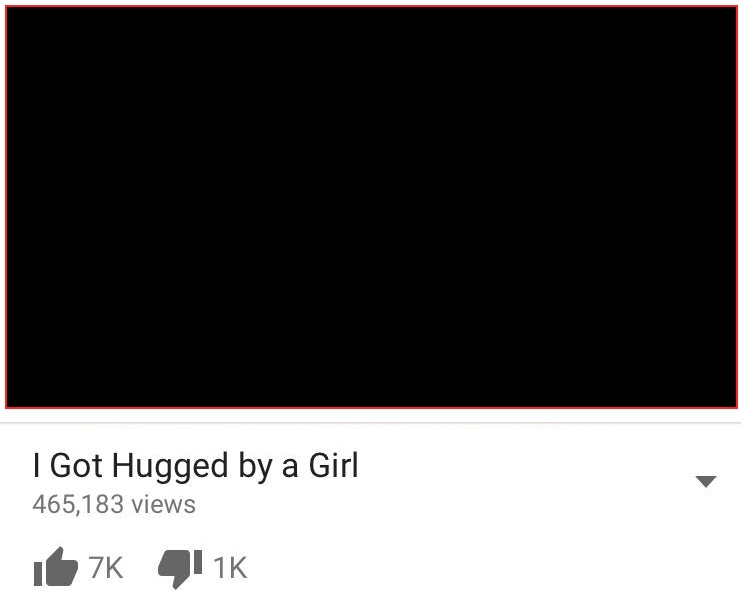Click the word 'Girl' in the title
Screen dimensions: 741x593
click(334, 465)
